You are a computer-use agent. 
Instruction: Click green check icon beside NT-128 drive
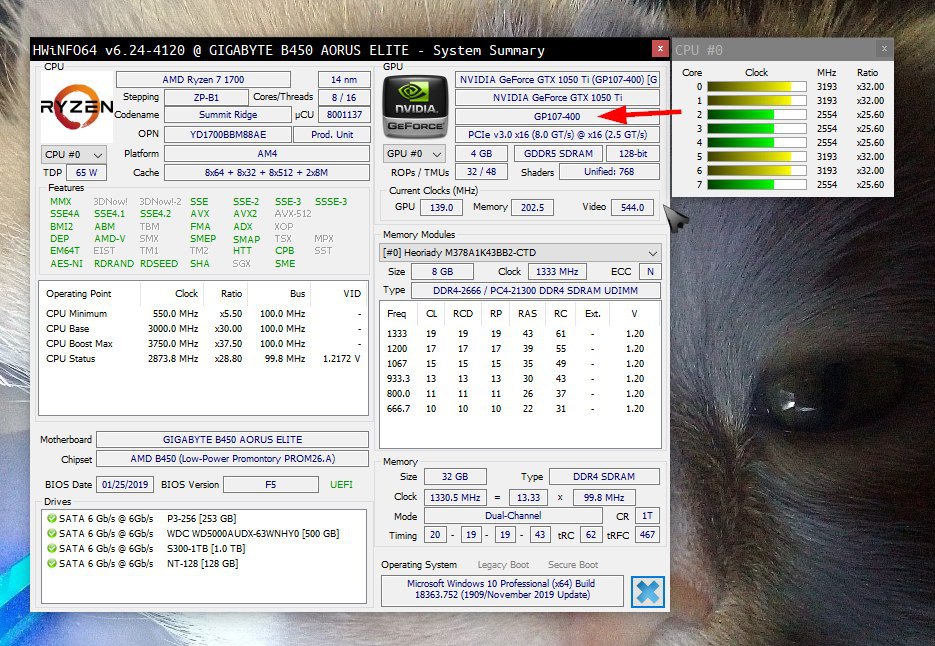click(52, 563)
